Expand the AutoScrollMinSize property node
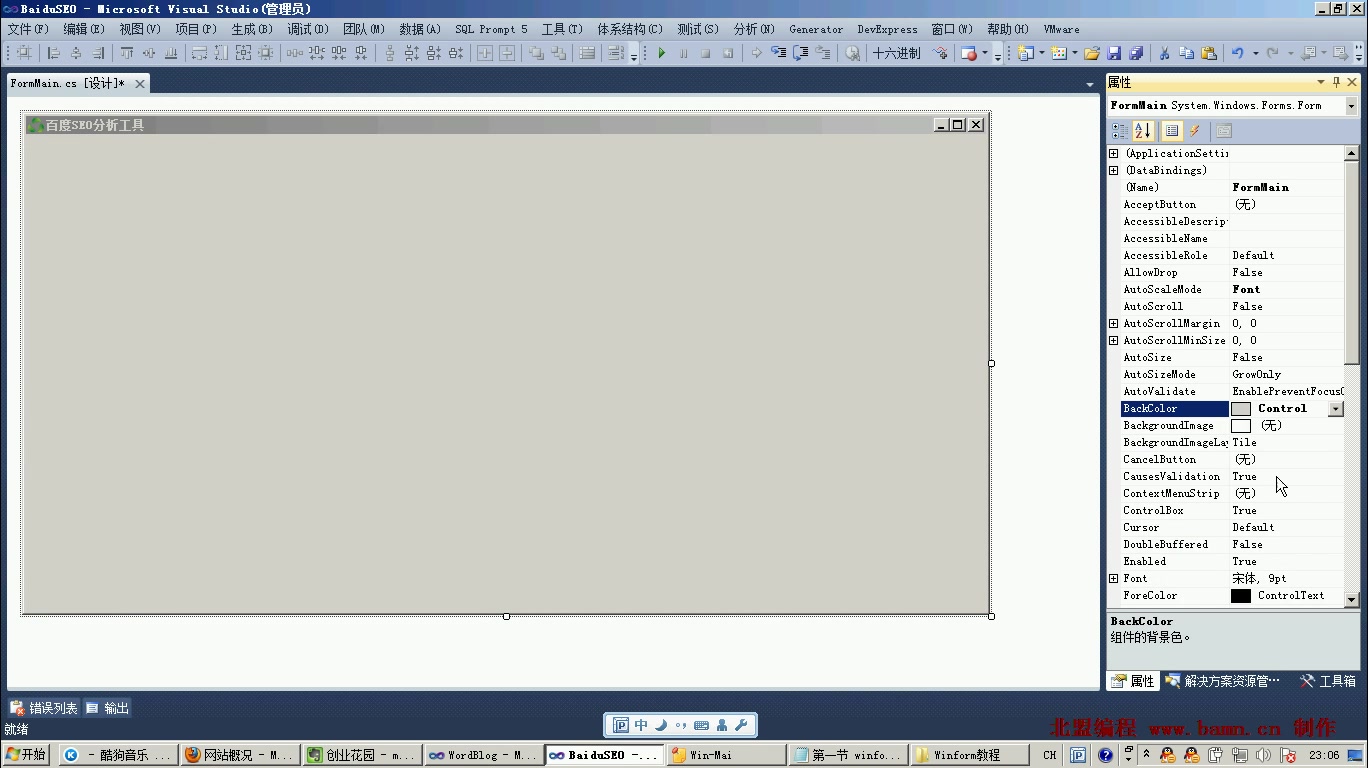1368x768 pixels. coord(1114,340)
